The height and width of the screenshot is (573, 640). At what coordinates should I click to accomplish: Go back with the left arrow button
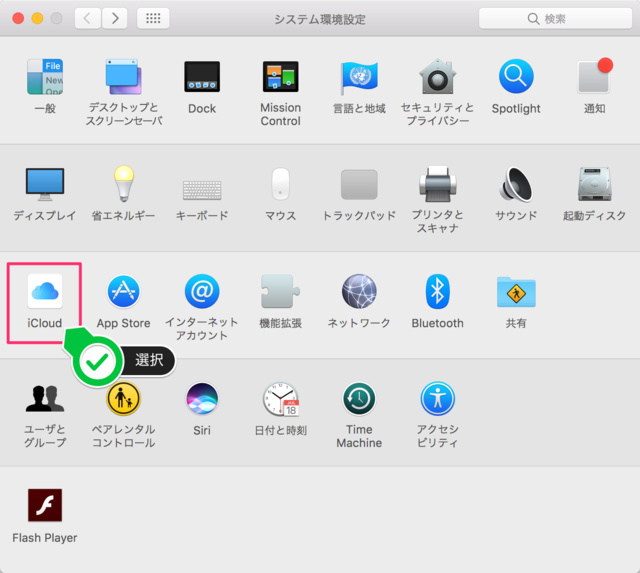[x=87, y=18]
